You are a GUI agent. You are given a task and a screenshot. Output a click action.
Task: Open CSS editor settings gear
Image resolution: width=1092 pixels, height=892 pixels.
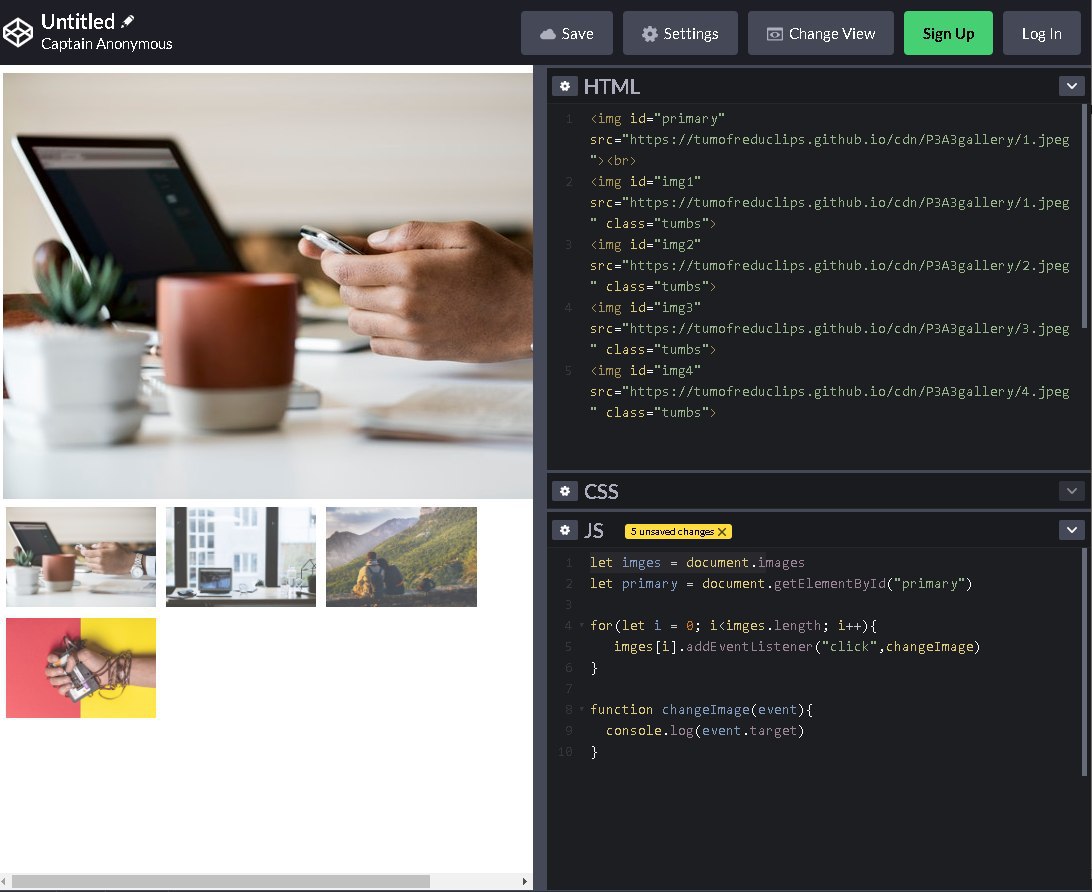coord(565,491)
